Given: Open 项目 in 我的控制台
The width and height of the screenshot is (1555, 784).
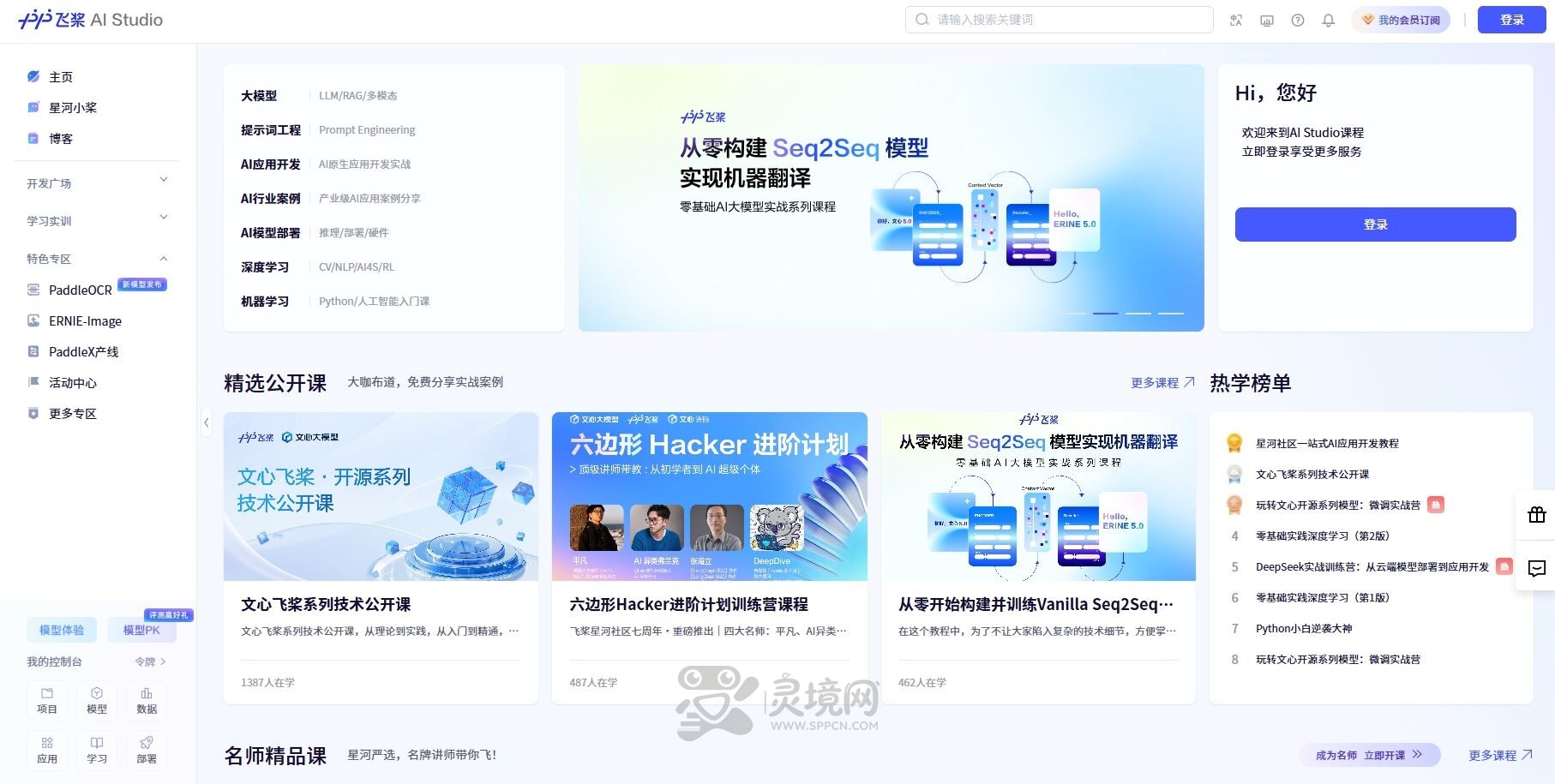Looking at the screenshot, I should tap(47, 701).
